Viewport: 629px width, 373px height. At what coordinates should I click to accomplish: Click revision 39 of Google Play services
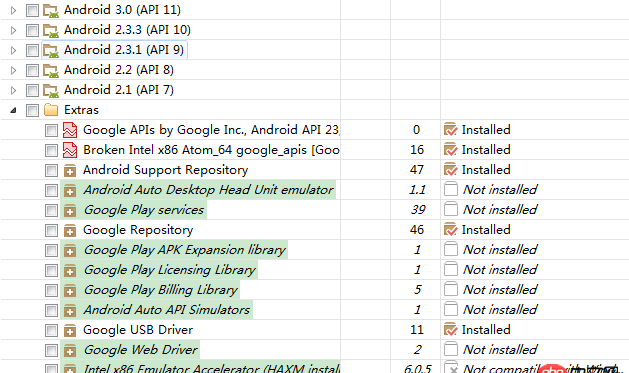[418, 210]
